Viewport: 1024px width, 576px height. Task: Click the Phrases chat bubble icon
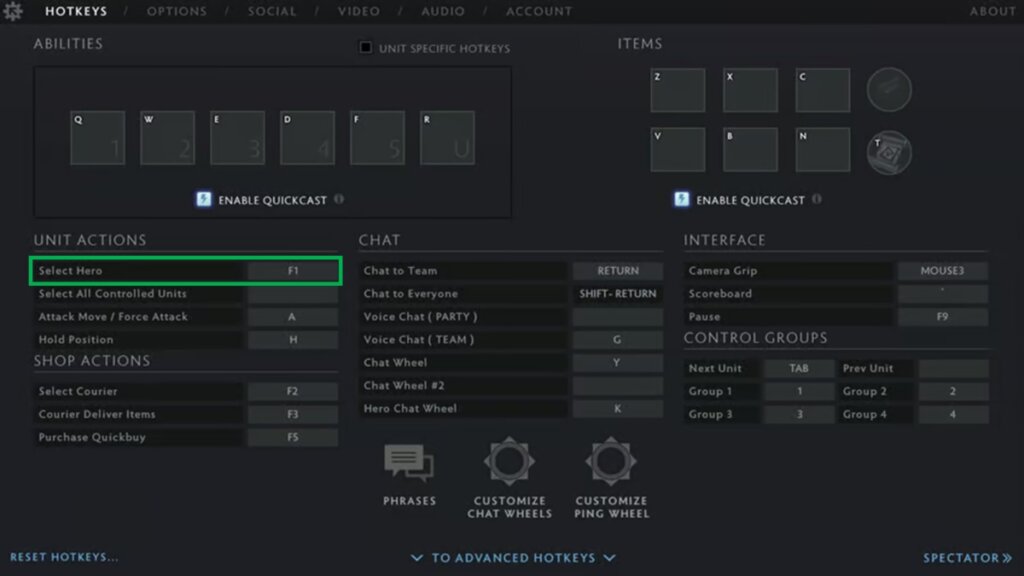click(x=408, y=462)
